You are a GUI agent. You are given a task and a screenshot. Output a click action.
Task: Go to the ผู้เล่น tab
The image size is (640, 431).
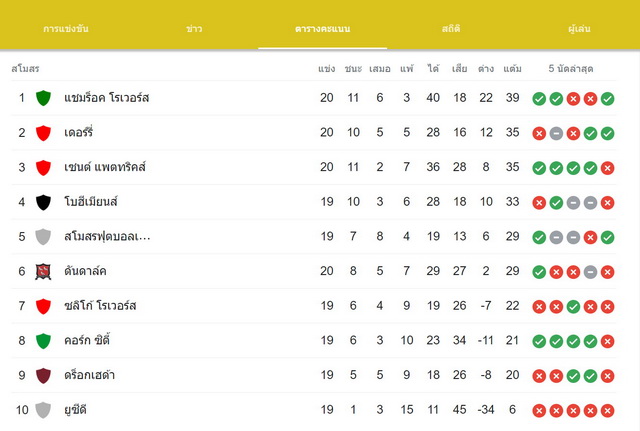579,29
